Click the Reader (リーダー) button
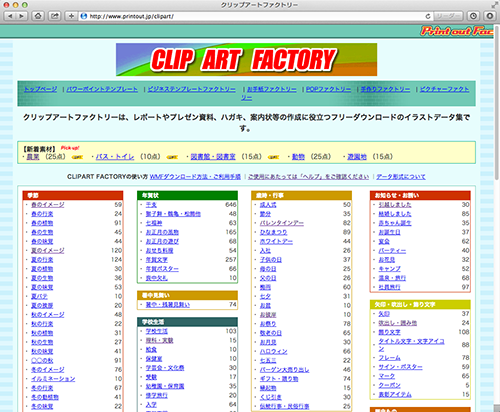The width and height of the screenshot is (500, 412). pyautogui.click(x=448, y=16)
